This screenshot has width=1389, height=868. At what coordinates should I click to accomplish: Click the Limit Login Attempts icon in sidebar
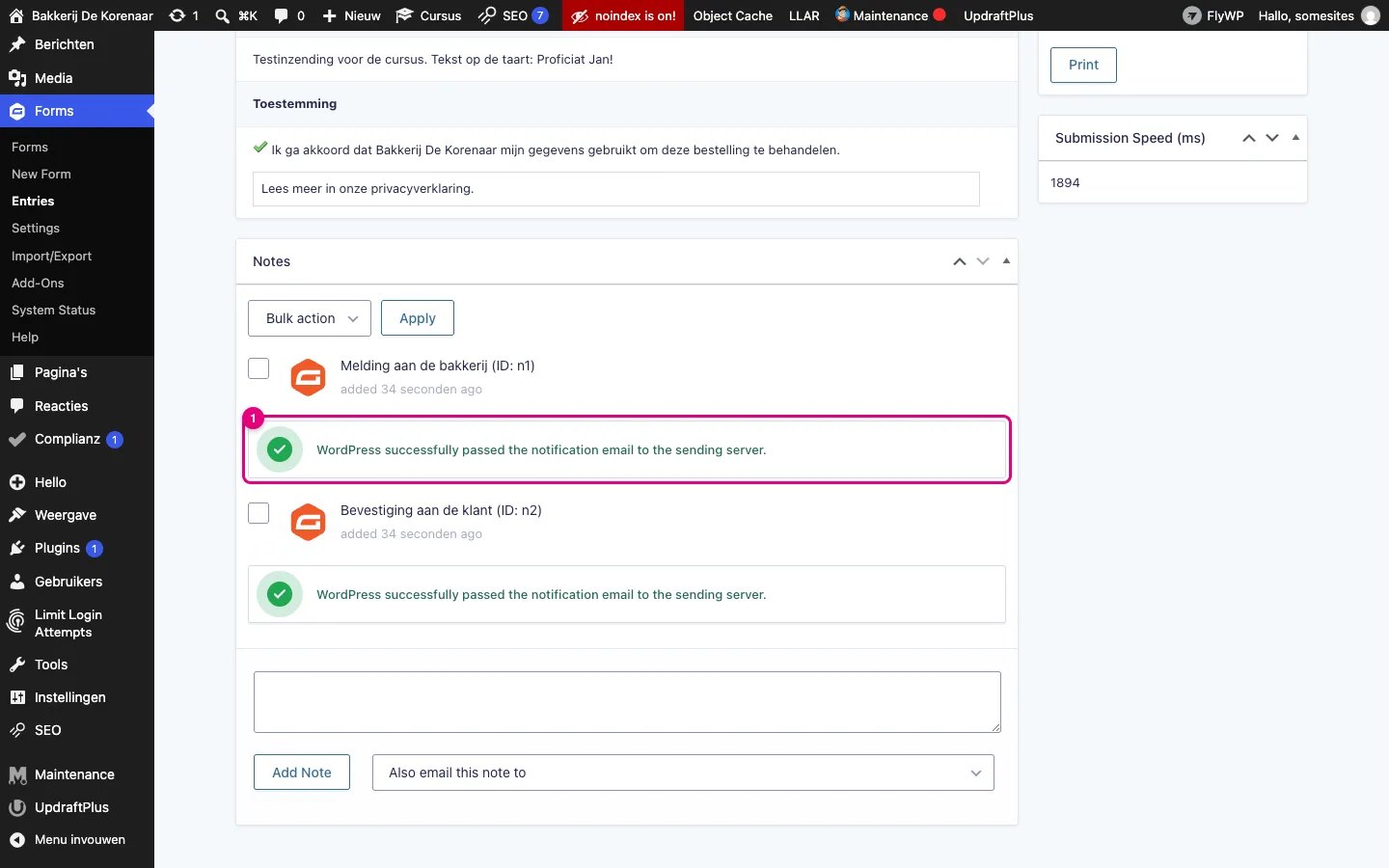(x=16, y=622)
